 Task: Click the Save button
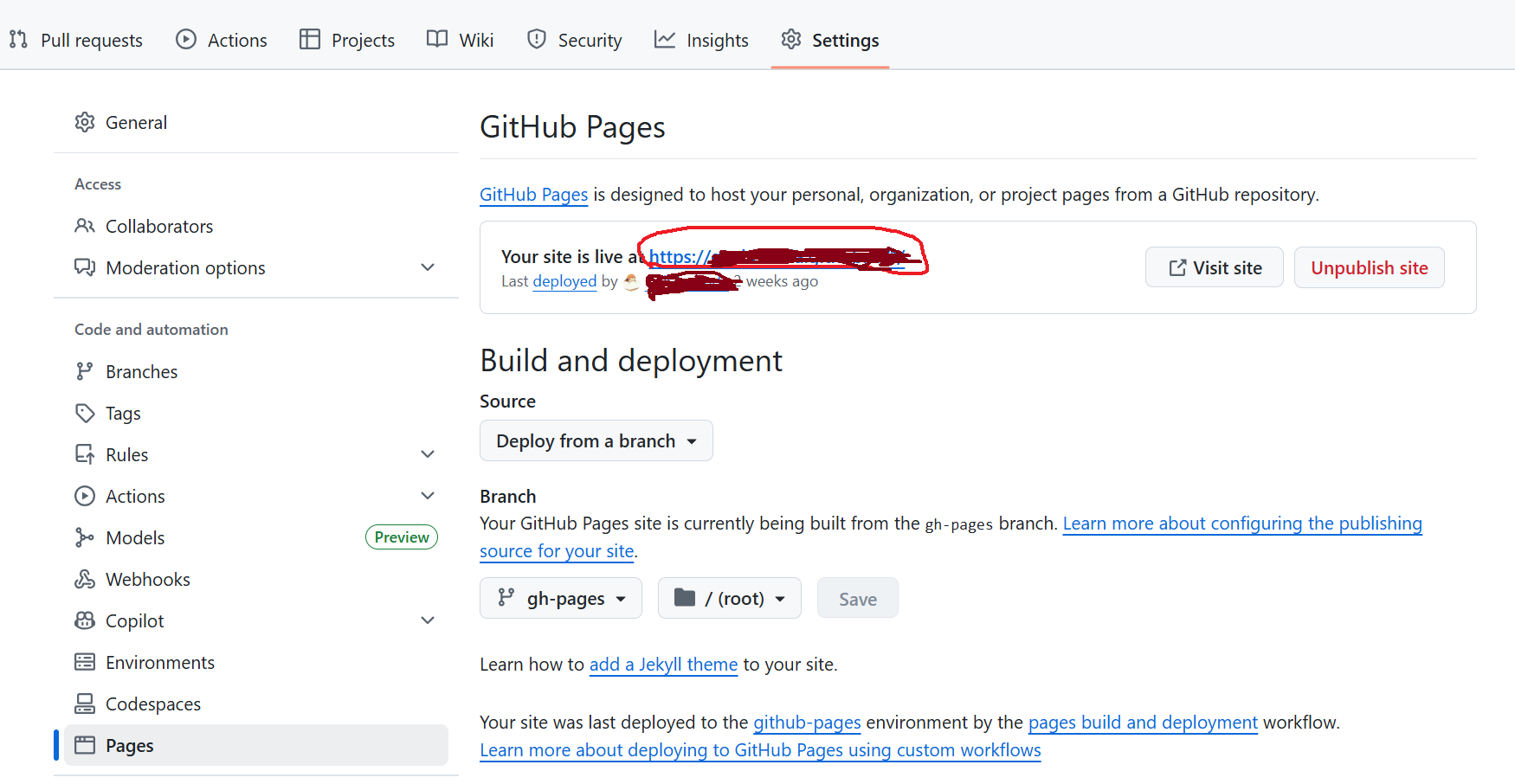858,598
